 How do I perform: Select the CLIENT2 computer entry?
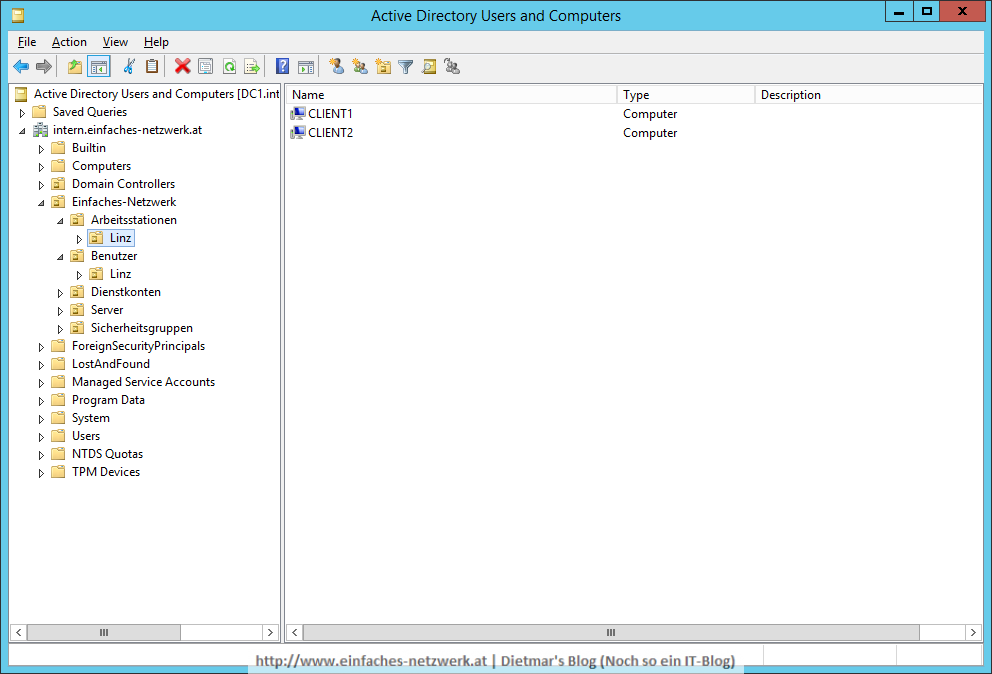[330, 133]
